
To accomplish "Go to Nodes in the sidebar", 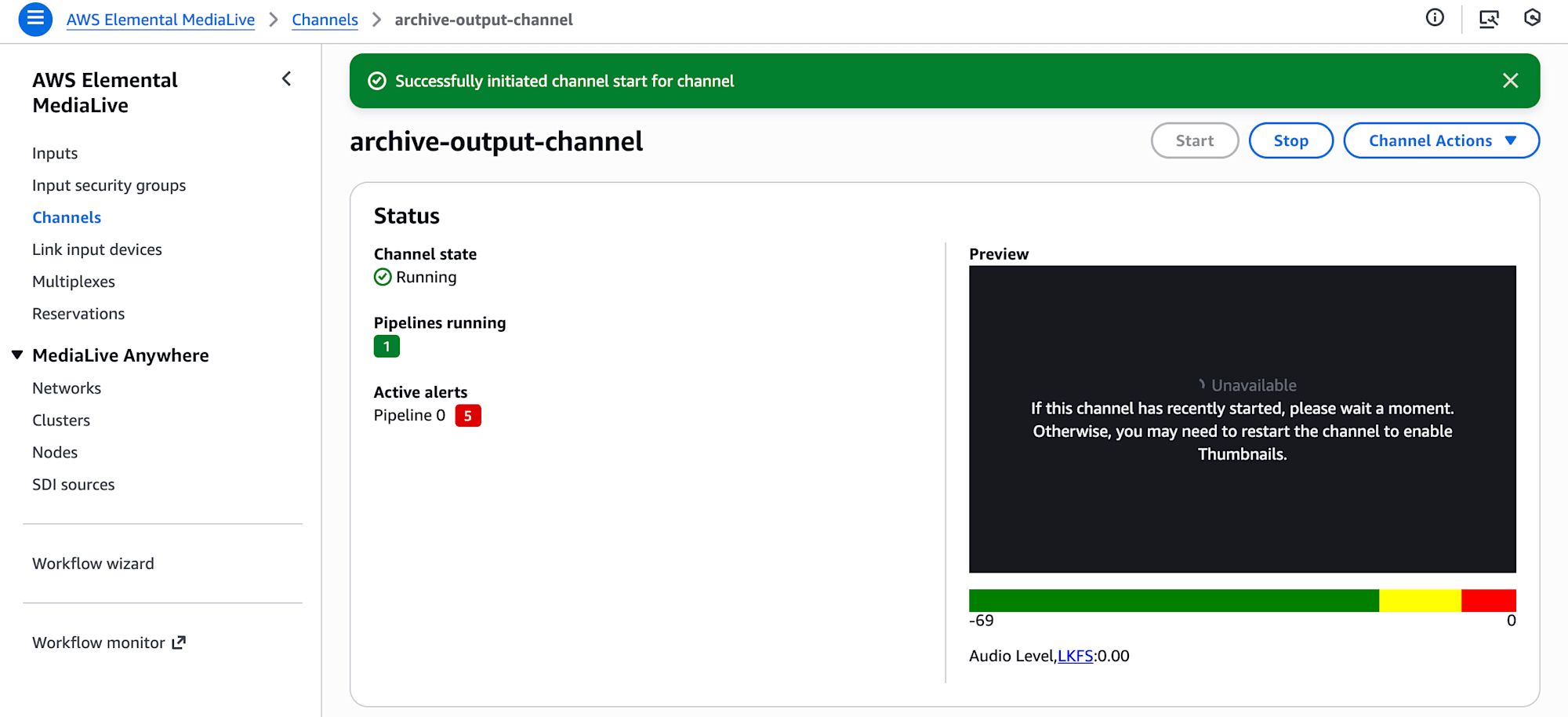I will click(x=55, y=453).
